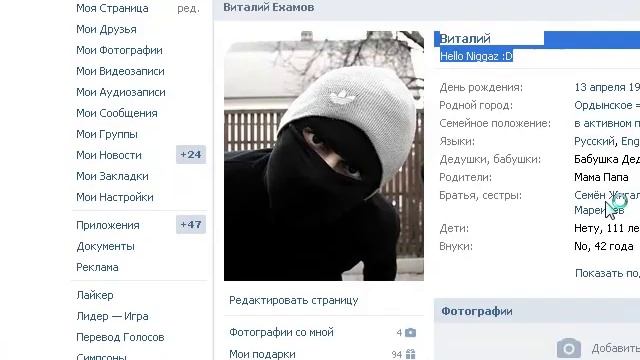640x360 pixels.
Task: Click gift icon beside count 94
Action: 411,354
